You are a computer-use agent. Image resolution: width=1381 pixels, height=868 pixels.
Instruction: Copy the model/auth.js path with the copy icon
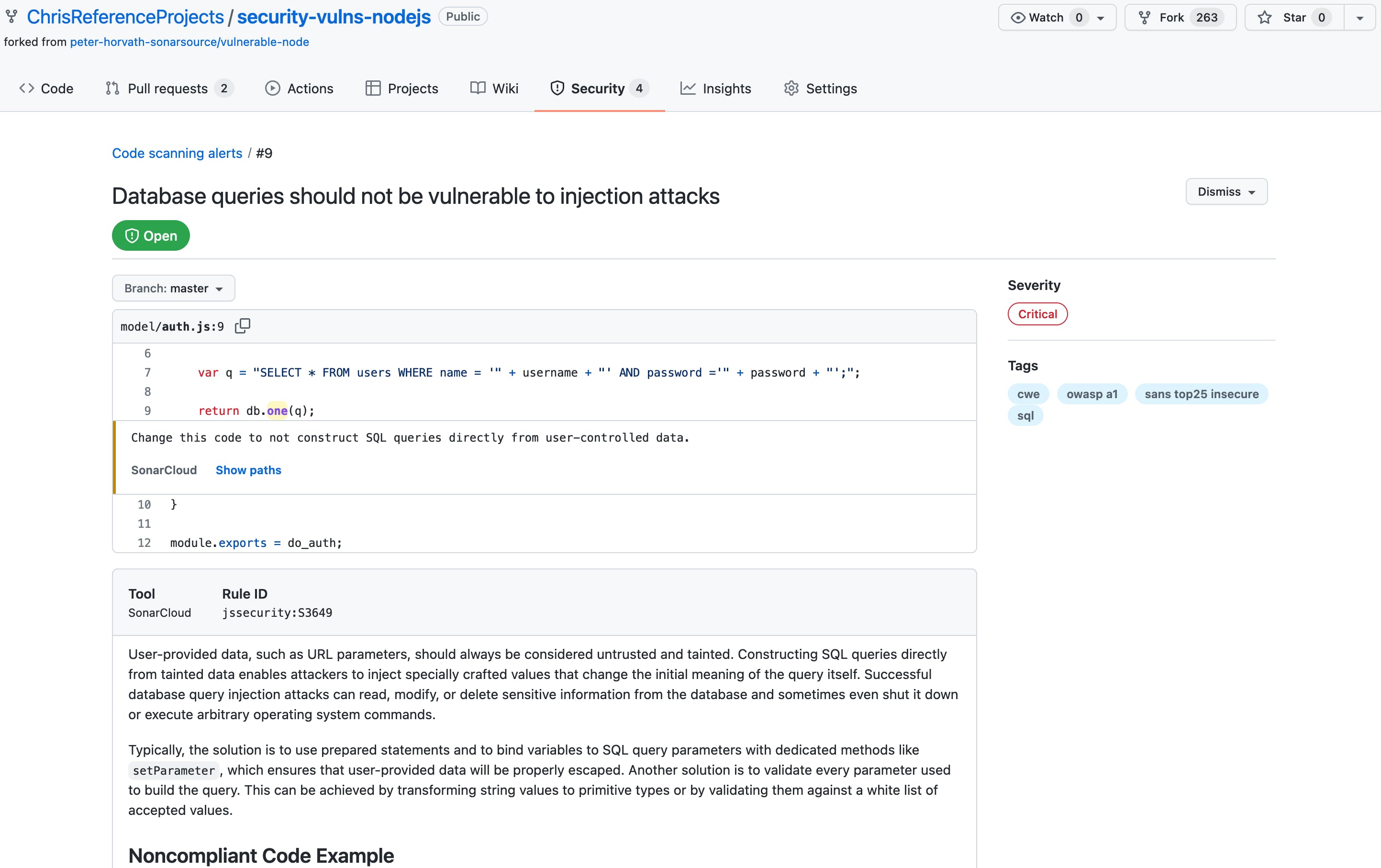pos(243,326)
